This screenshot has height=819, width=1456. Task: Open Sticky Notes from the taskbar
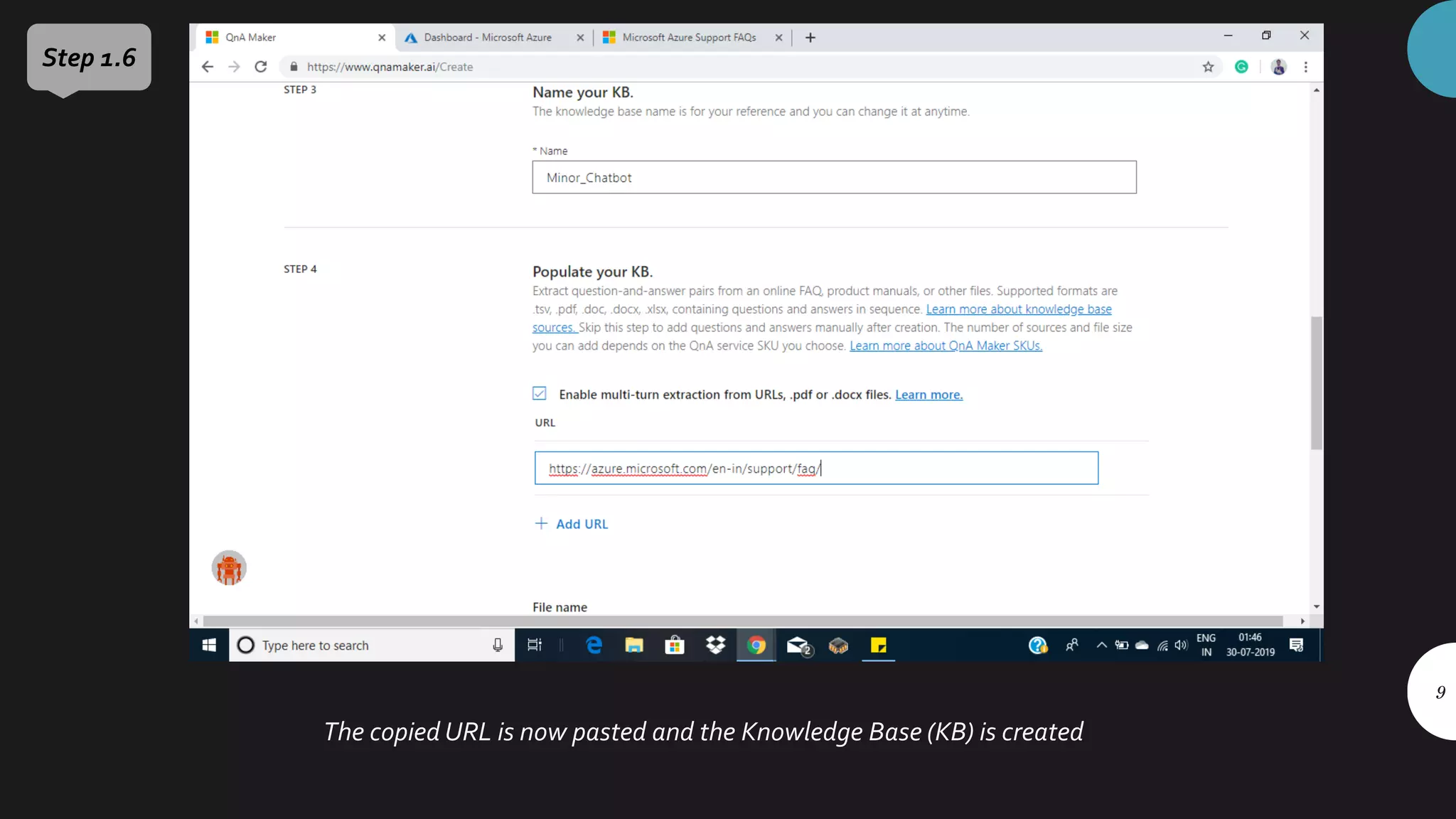coord(879,645)
